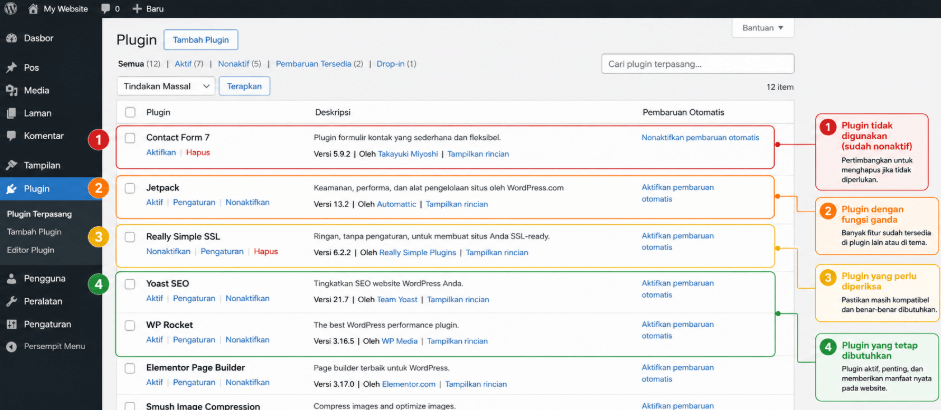The height and width of the screenshot is (410, 941).
Task: Click the Terapkan button
Action: tap(244, 86)
